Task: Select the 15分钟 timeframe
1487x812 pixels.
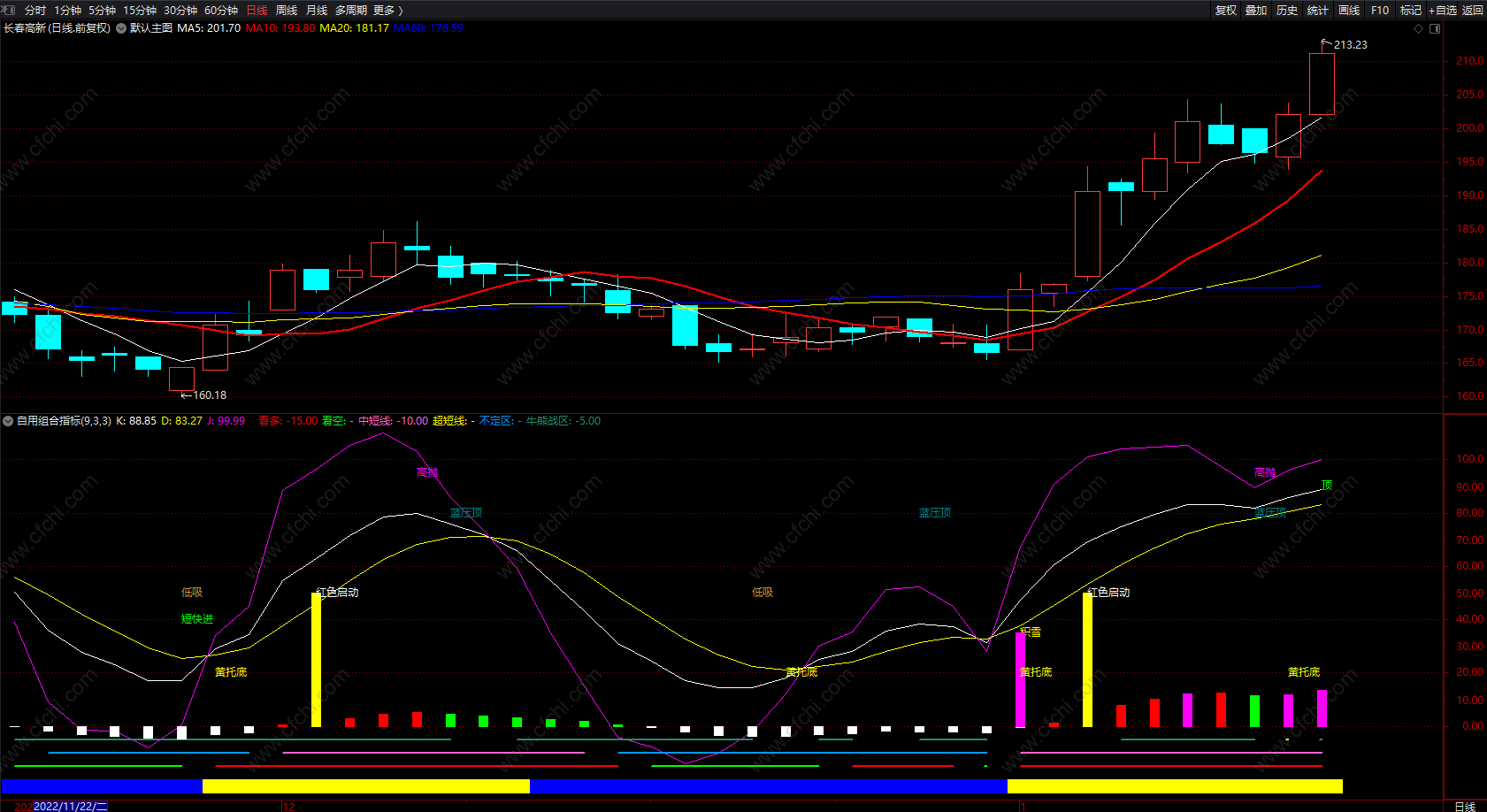Action: tap(140, 10)
